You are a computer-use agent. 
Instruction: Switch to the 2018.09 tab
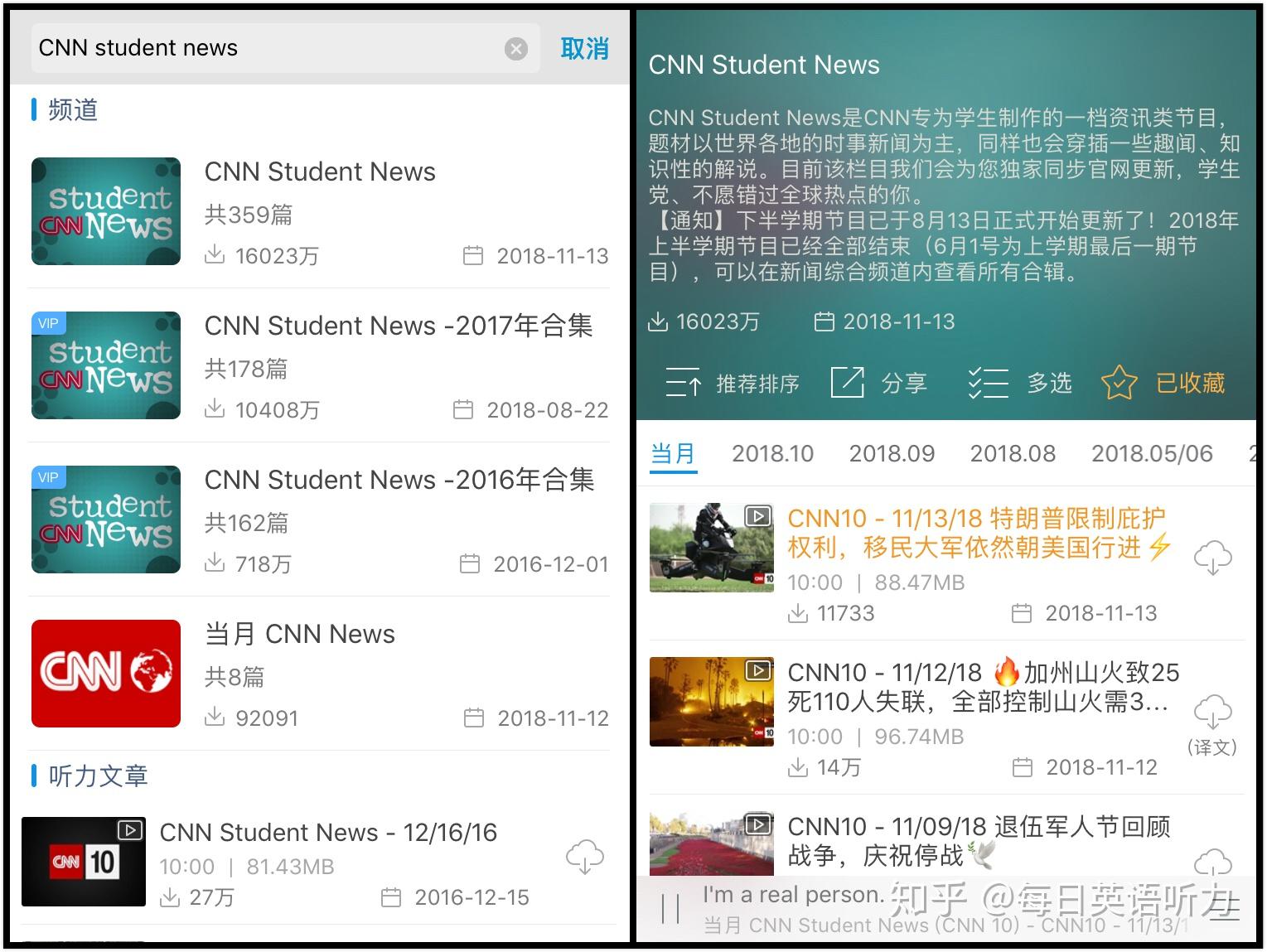892,453
